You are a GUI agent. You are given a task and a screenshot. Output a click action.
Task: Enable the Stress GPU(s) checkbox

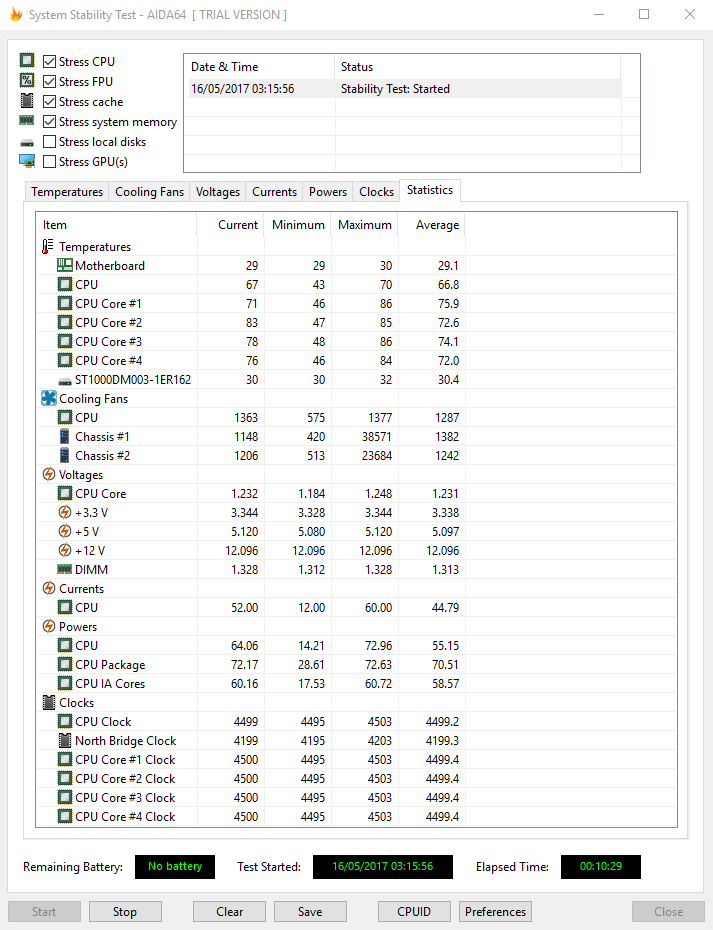50,161
